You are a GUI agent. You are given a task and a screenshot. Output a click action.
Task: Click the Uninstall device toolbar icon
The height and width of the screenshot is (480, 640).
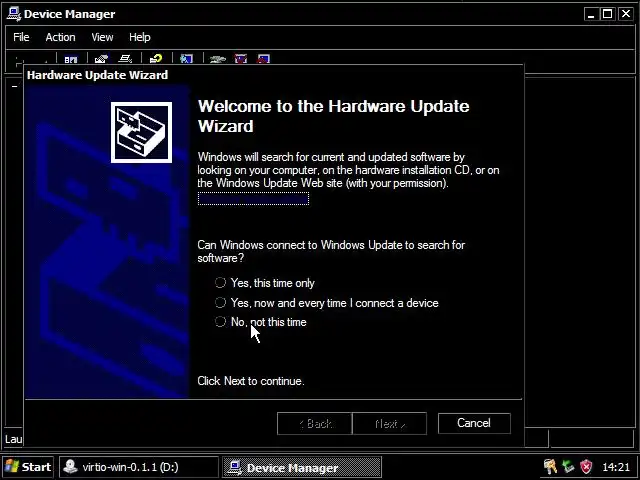click(240, 60)
